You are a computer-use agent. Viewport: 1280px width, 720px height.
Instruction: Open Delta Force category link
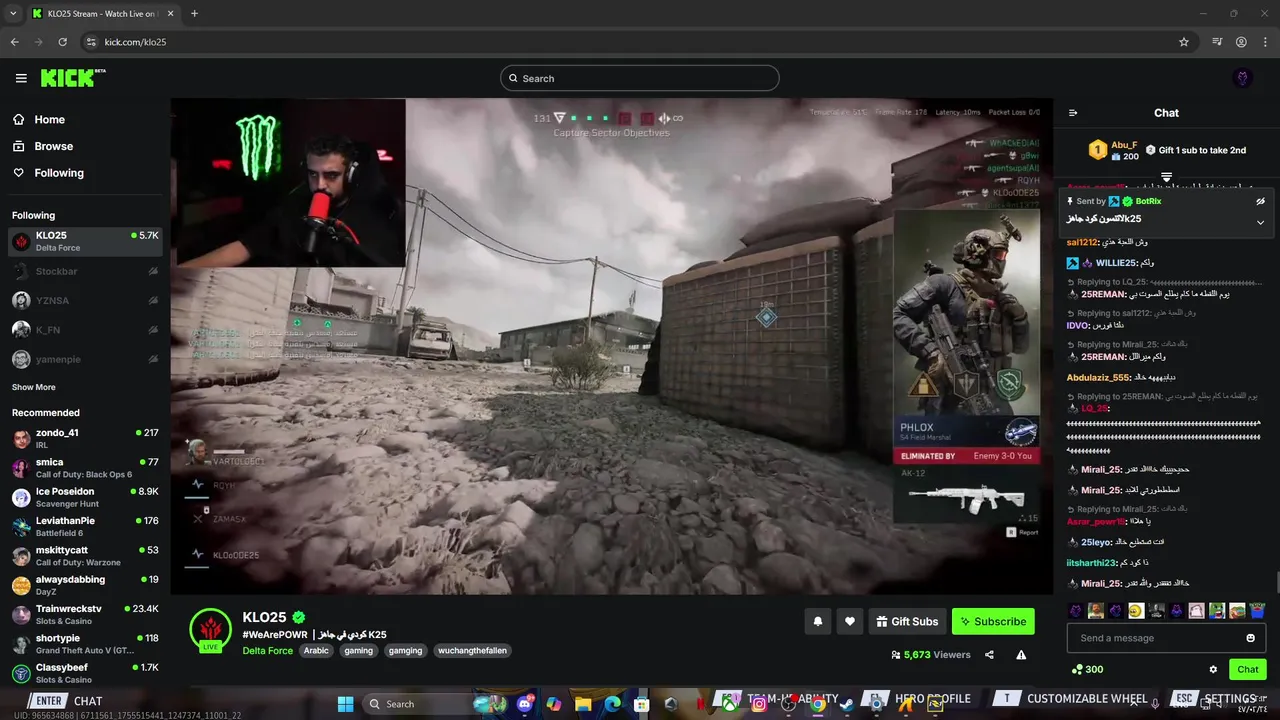pos(267,651)
